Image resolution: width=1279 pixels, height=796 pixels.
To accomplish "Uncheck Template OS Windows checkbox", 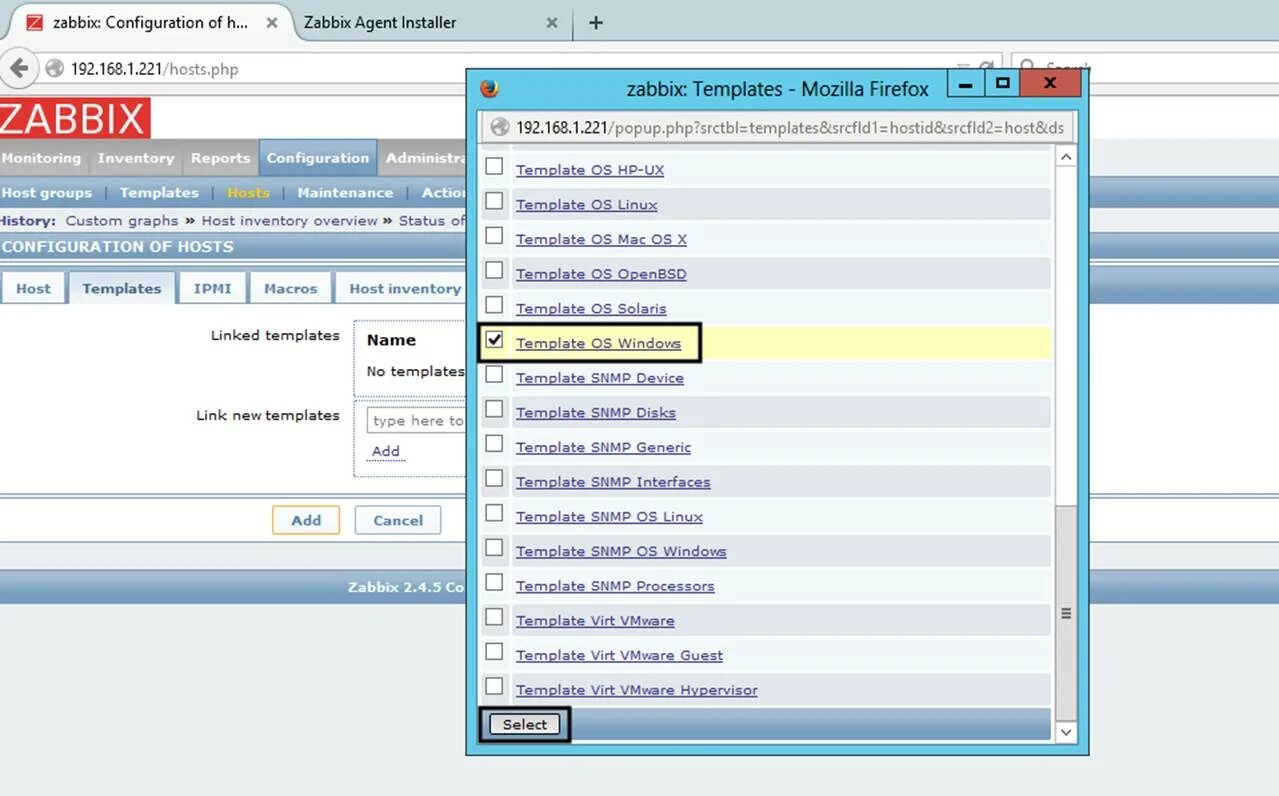I will (494, 340).
